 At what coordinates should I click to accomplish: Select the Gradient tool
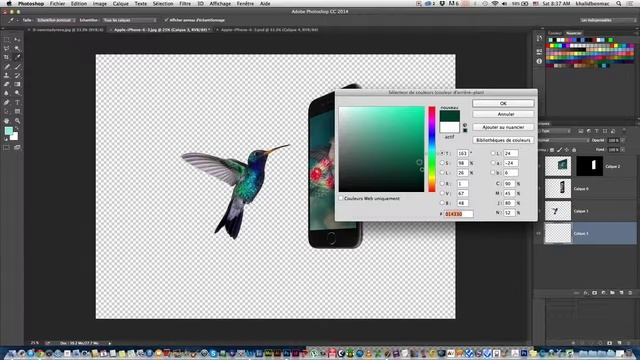[x=17, y=84]
